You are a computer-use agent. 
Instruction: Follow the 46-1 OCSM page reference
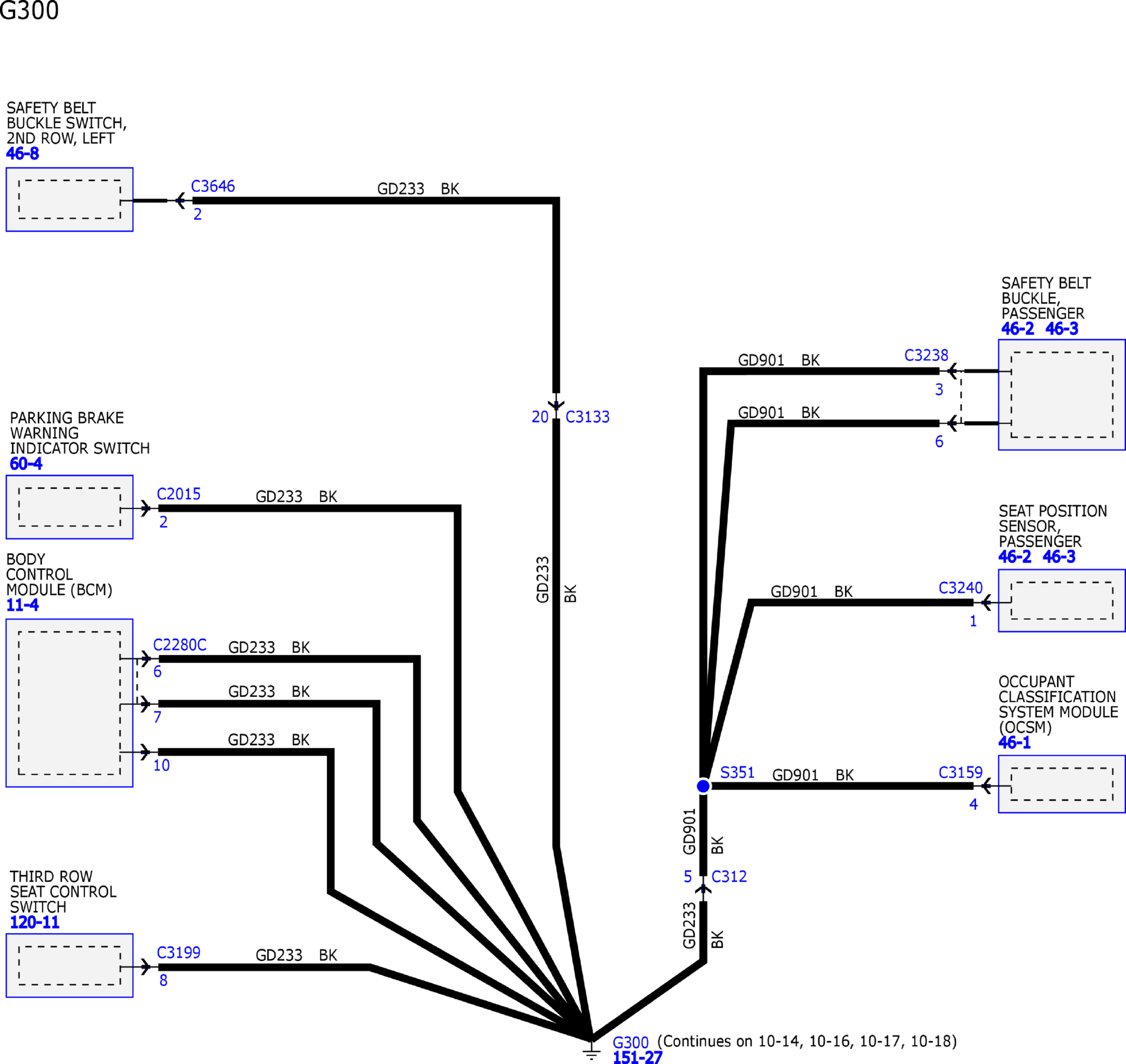click(x=1014, y=742)
